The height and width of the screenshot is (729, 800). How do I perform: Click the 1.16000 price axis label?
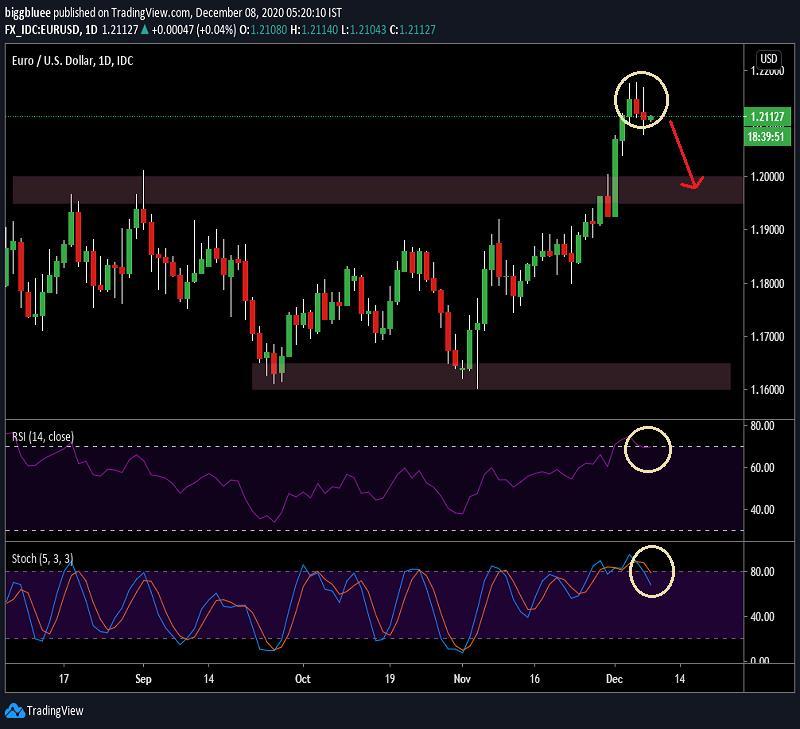click(x=767, y=389)
